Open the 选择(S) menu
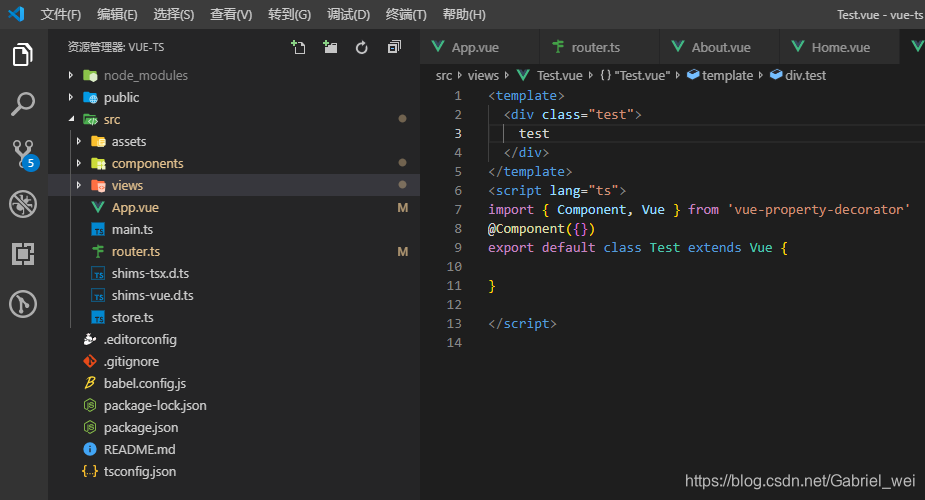This screenshot has width=925, height=500. tap(174, 14)
